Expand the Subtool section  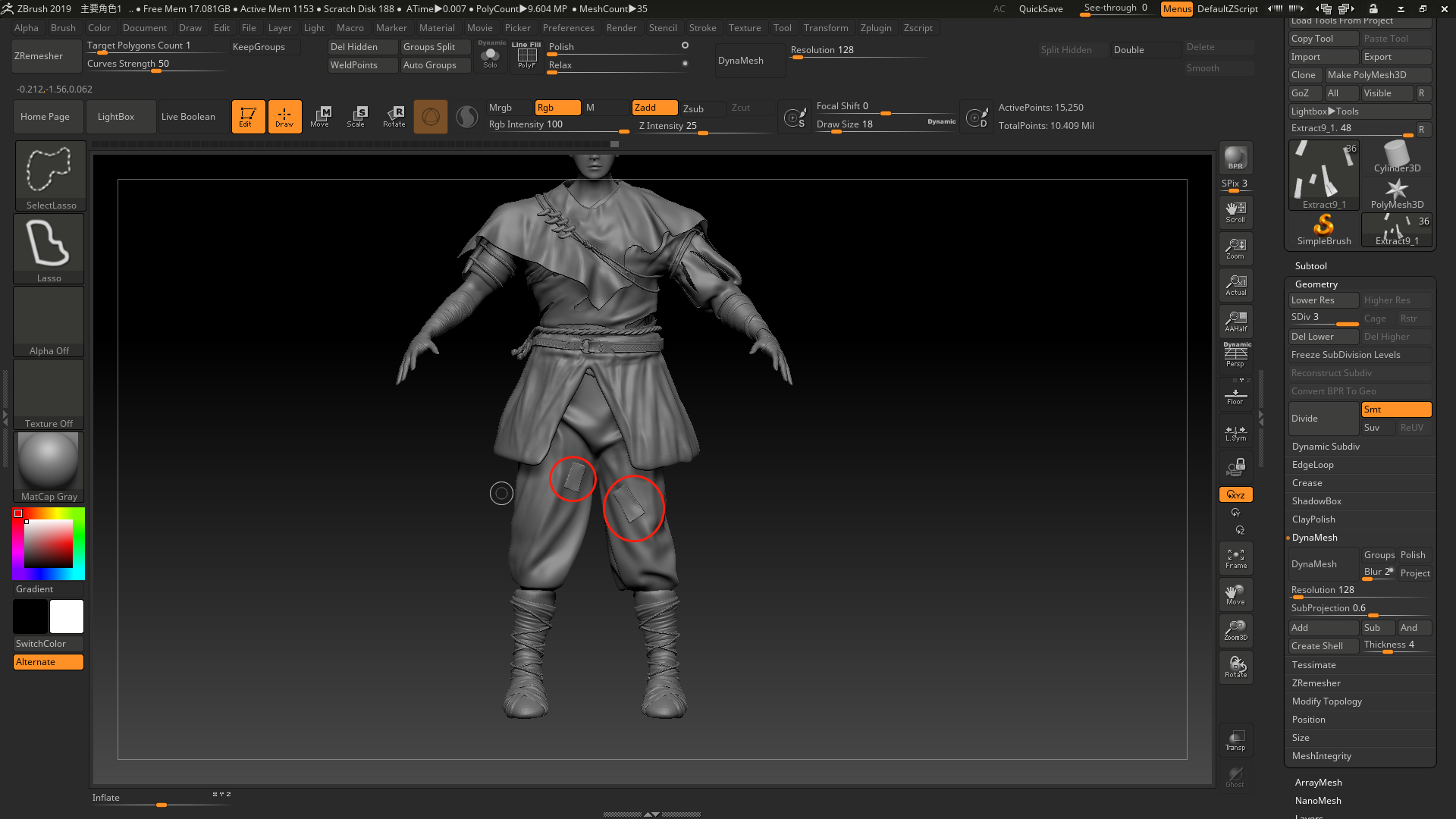click(x=1310, y=266)
